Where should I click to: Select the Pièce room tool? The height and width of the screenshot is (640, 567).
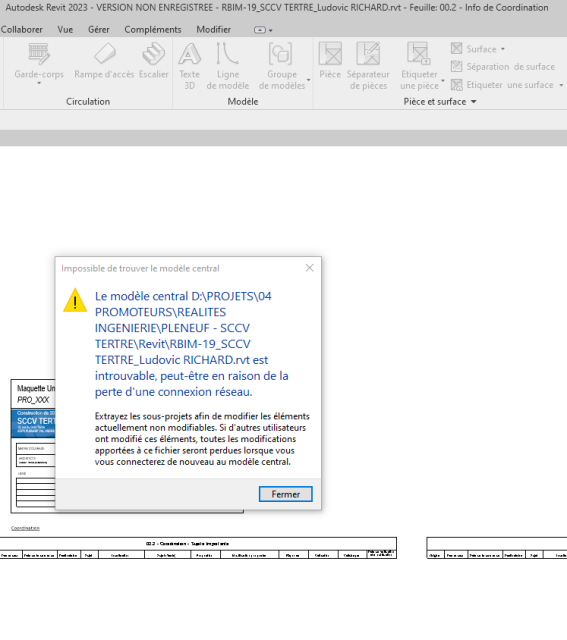point(330,61)
